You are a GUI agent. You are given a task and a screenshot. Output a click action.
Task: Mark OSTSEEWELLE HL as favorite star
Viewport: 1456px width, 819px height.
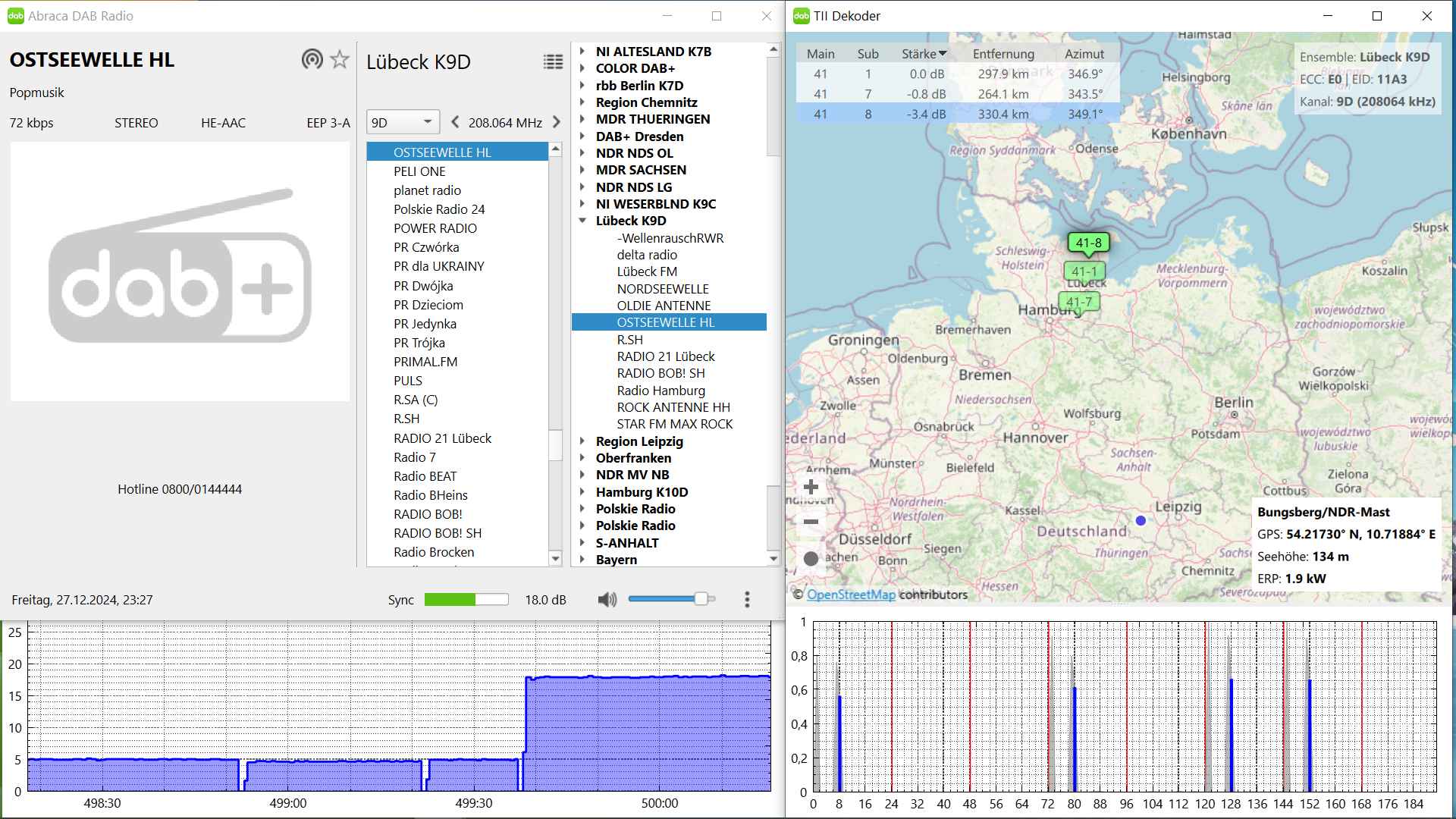click(340, 59)
